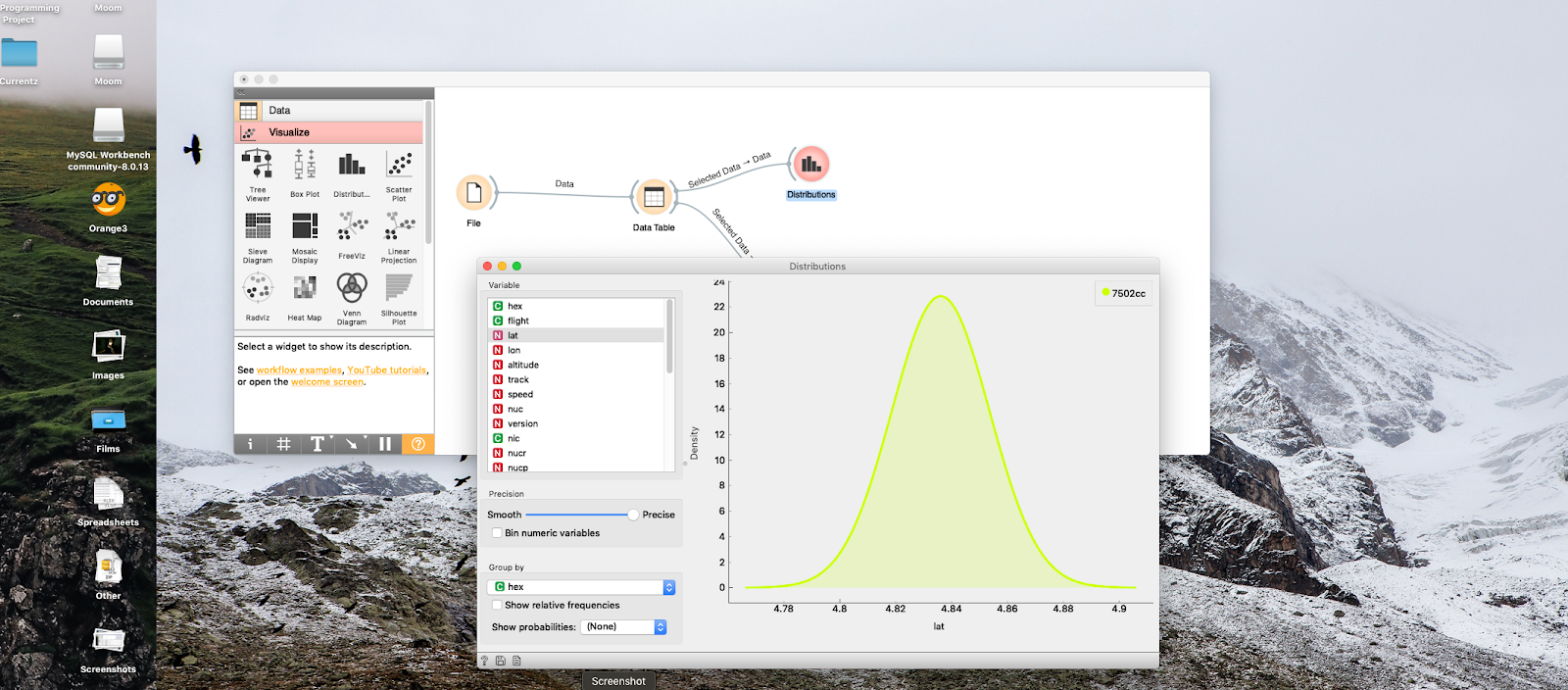Image resolution: width=1568 pixels, height=690 pixels.
Task: Select the Venn Diagram widget
Action: point(352,299)
